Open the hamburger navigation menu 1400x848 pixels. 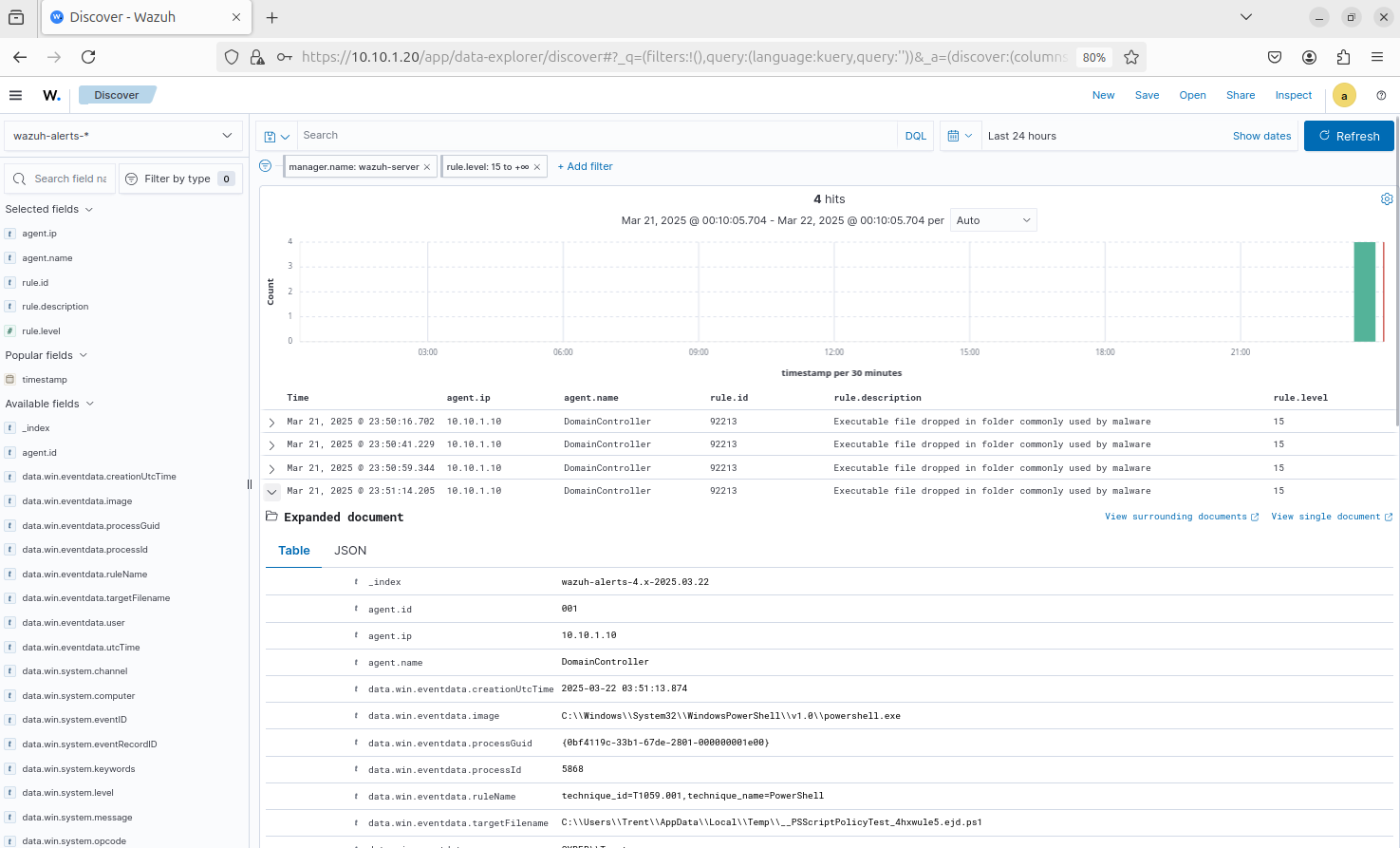pyautogui.click(x=15, y=95)
